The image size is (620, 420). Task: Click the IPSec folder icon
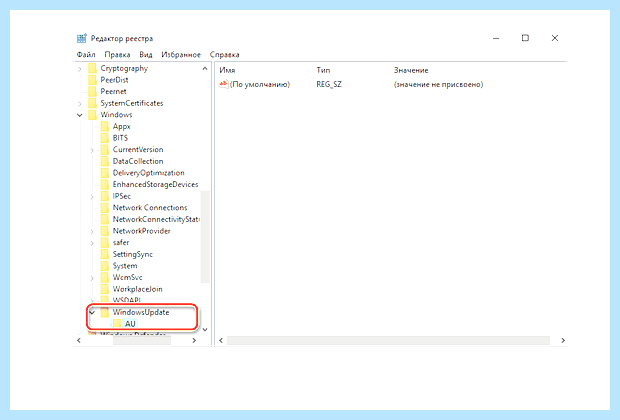pos(105,196)
